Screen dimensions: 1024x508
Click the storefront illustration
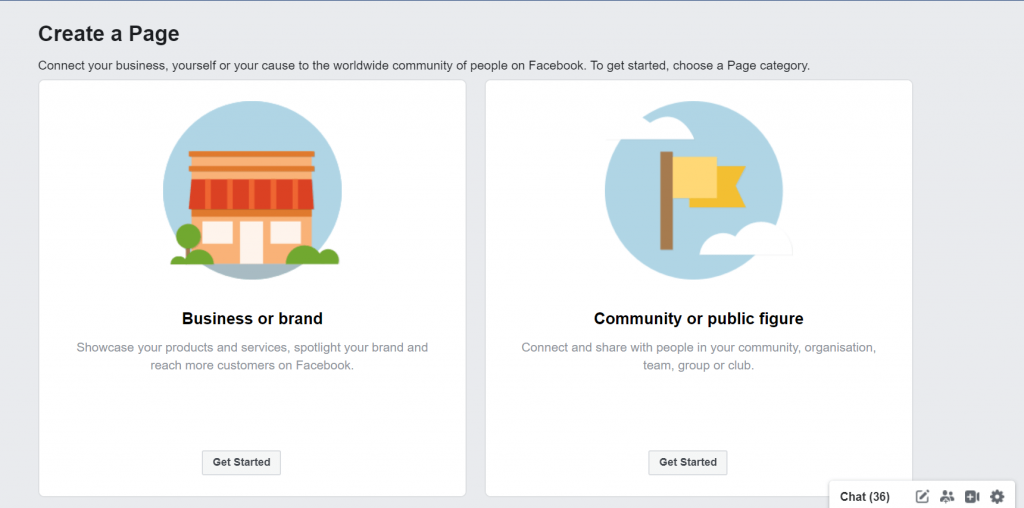coord(252,205)
